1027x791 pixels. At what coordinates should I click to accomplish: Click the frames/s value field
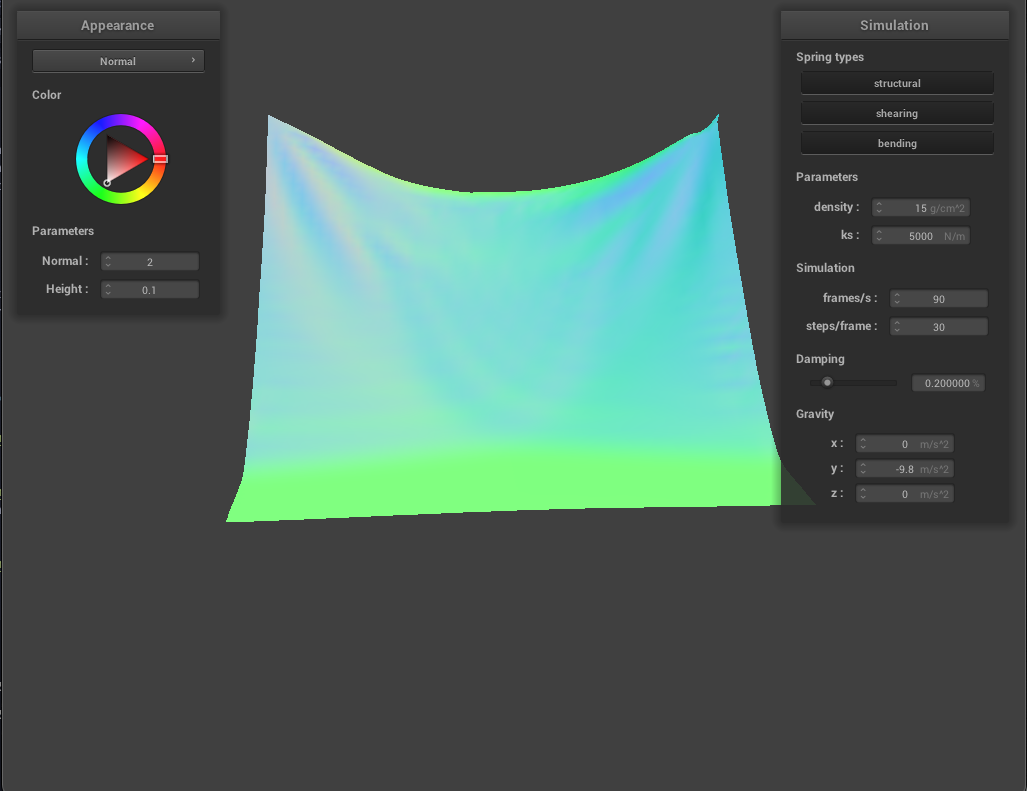coord(939,299)
